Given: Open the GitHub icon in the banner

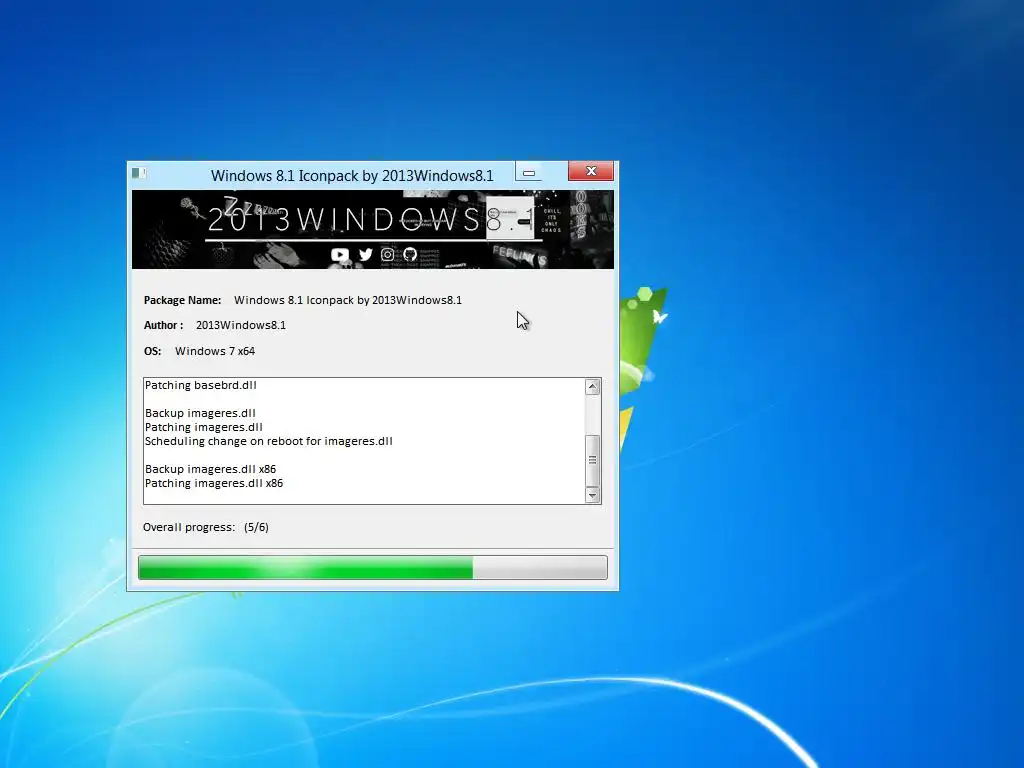Looking at the screenshot, I should click(410, 254).
